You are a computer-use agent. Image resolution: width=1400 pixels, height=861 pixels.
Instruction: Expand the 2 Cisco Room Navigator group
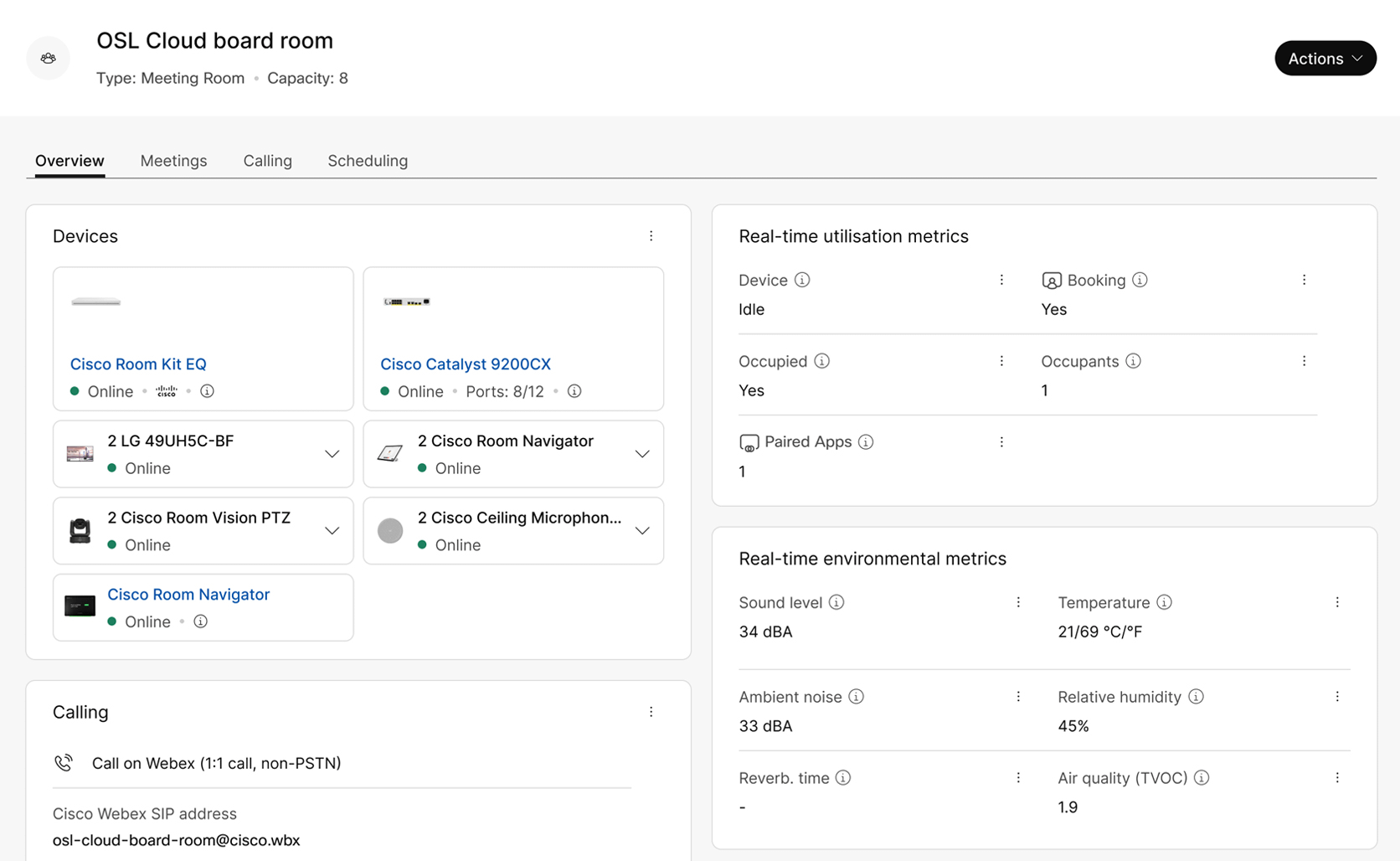(x=642, y=454)
